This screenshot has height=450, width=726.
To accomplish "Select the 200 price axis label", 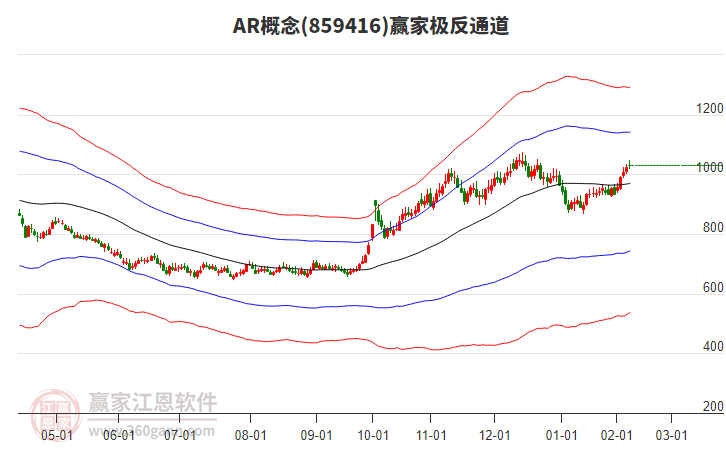I will 713,406.
